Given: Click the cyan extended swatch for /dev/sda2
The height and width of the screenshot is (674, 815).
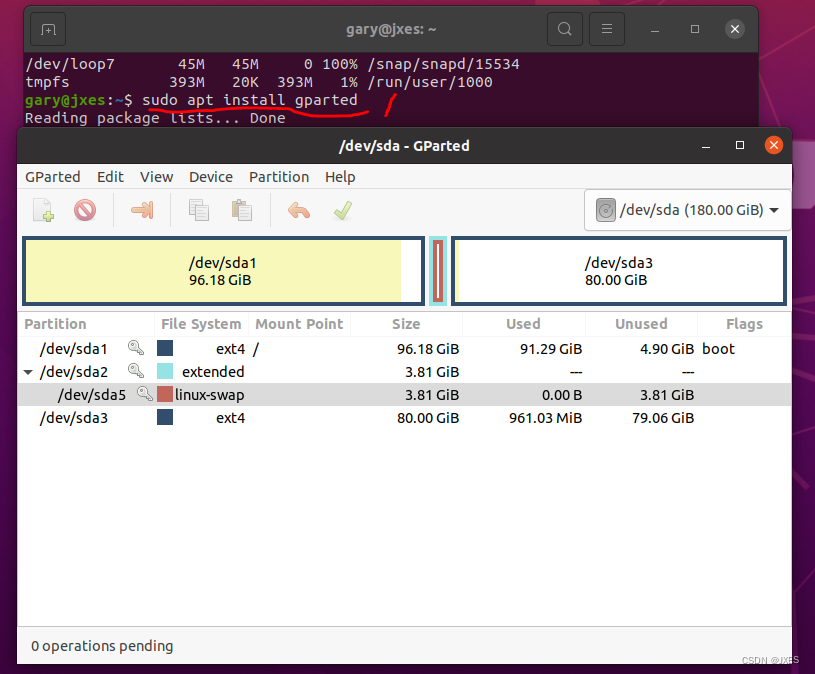Looking at the screenshot, I should (165, 371).
